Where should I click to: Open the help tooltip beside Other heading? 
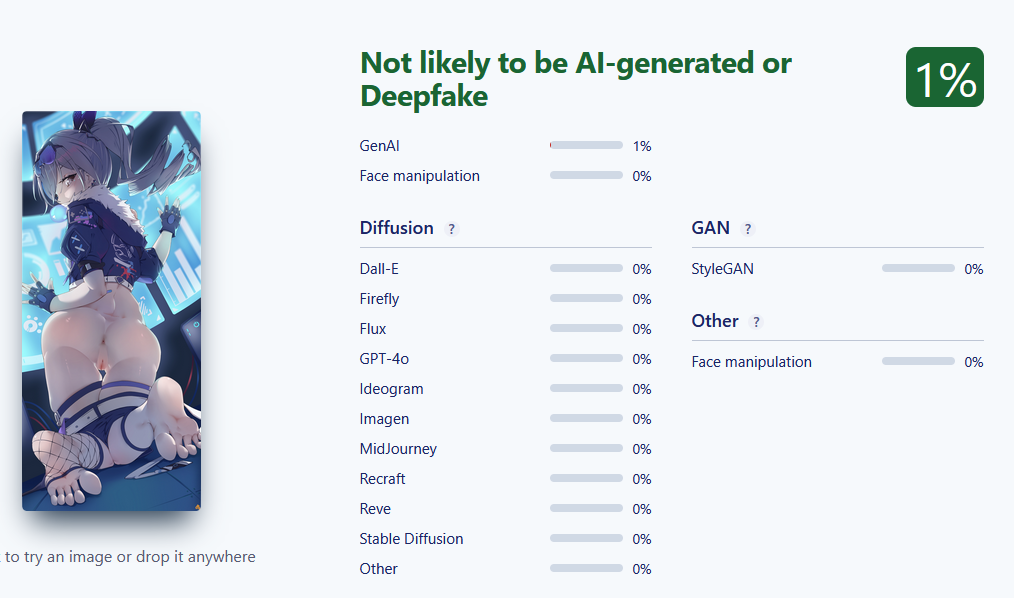[756, 322]
